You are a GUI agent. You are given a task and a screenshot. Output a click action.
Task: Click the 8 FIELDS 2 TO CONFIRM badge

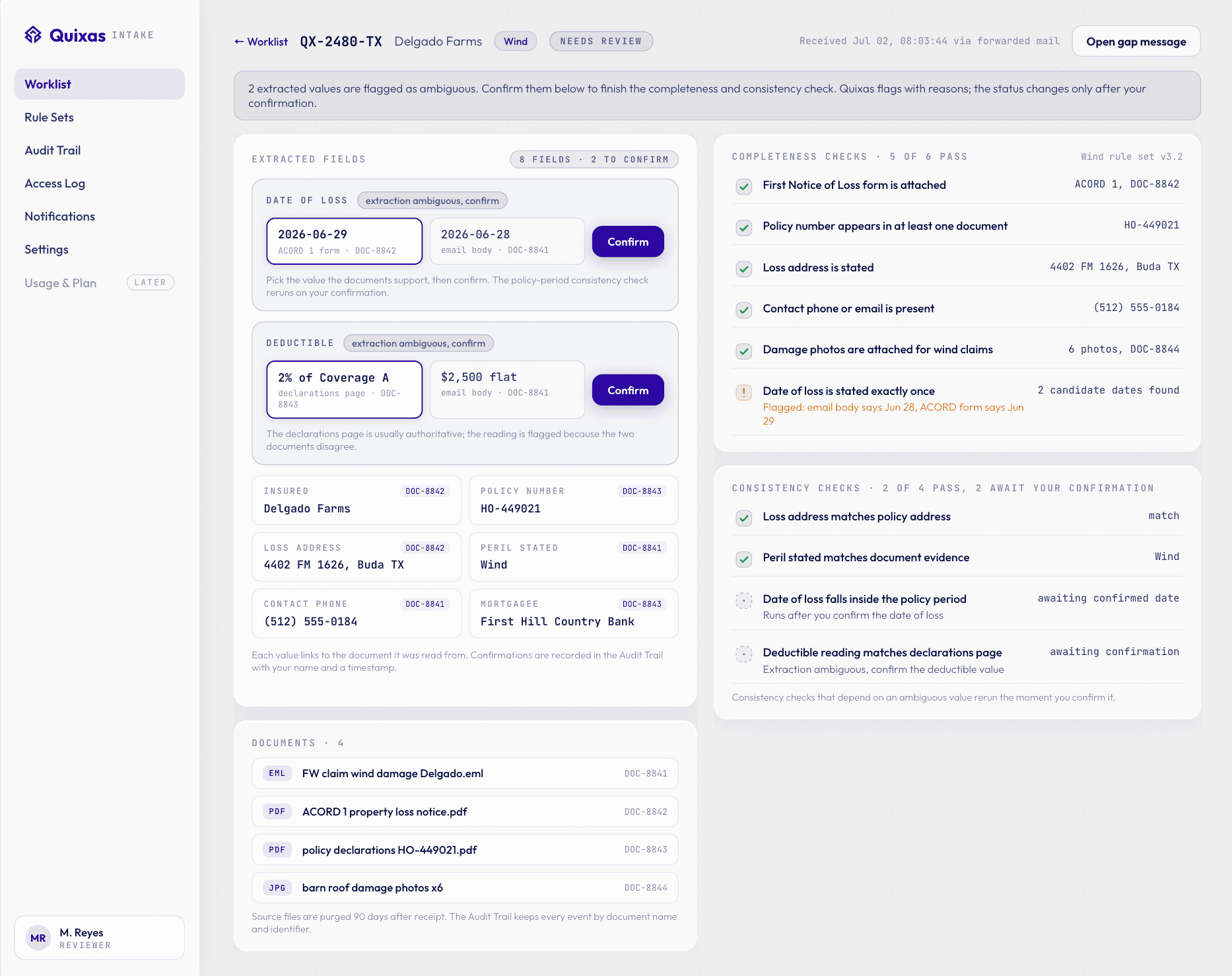(x=594, y=160)
